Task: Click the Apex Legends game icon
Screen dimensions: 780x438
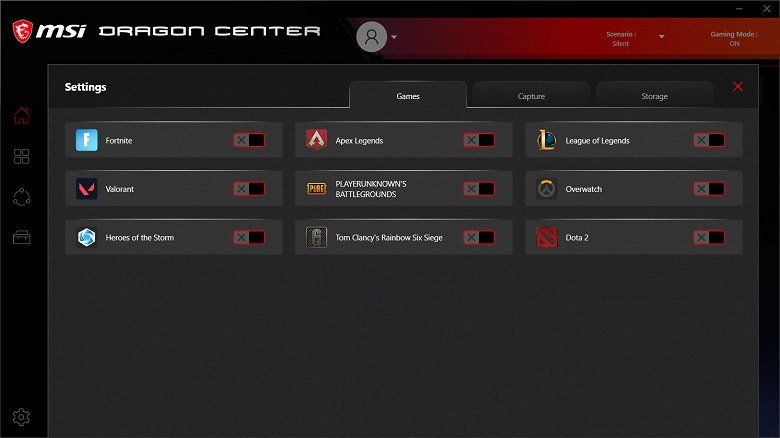Action: click(316, 140)
